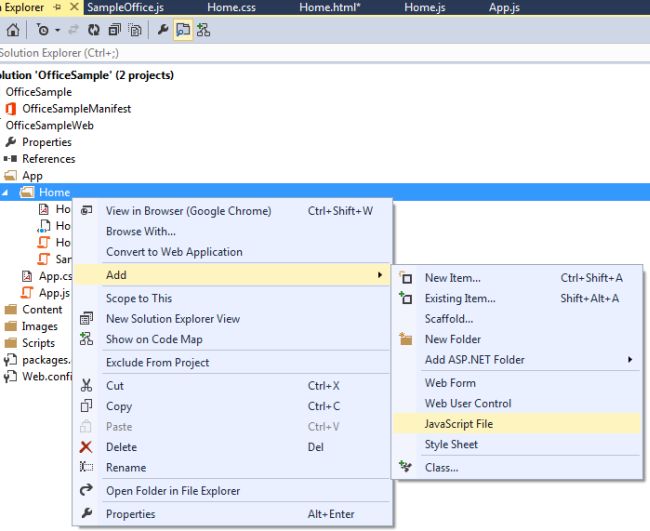Choose New Solution Explorer View

click(x=232, y=319)
